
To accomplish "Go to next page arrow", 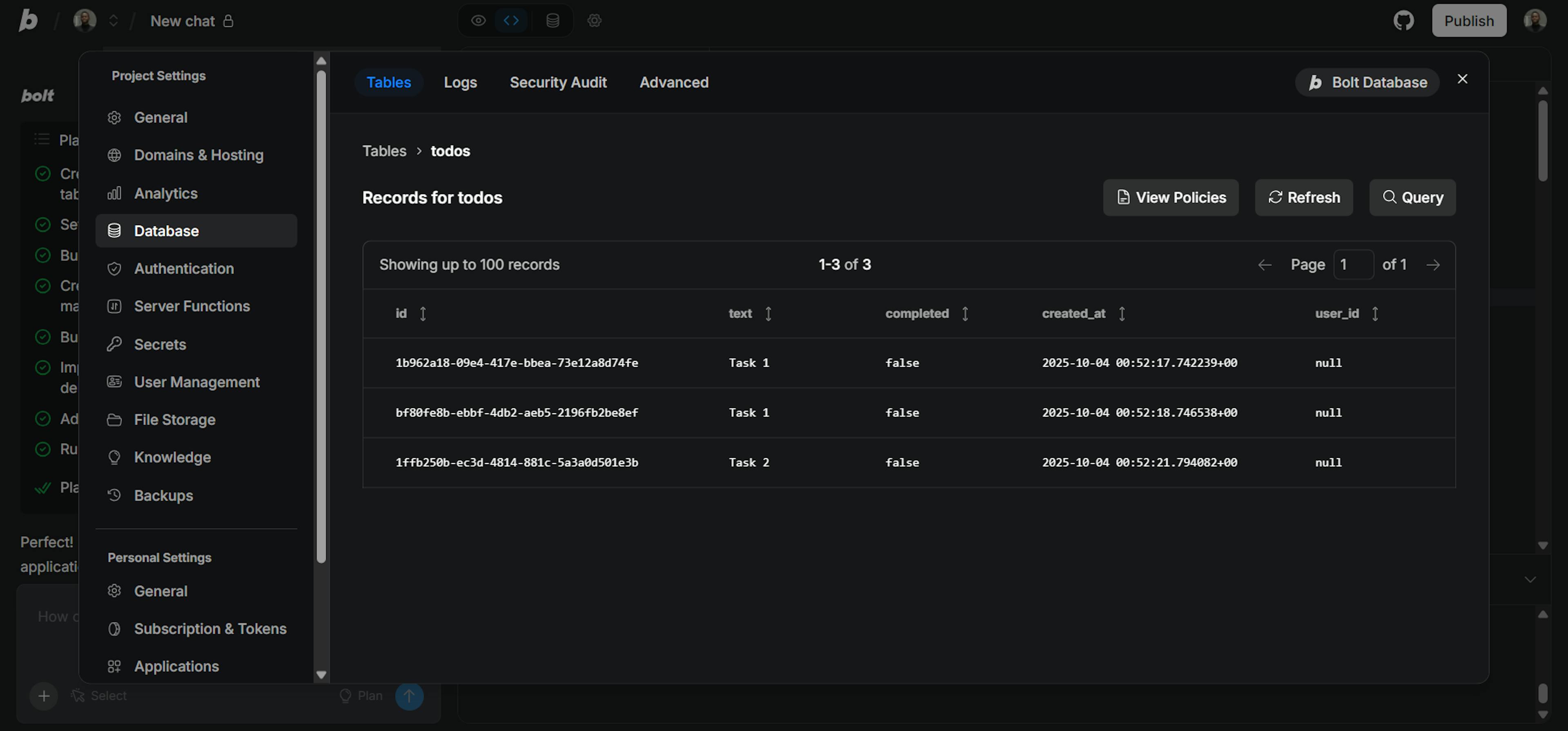I will (1433, 265).
